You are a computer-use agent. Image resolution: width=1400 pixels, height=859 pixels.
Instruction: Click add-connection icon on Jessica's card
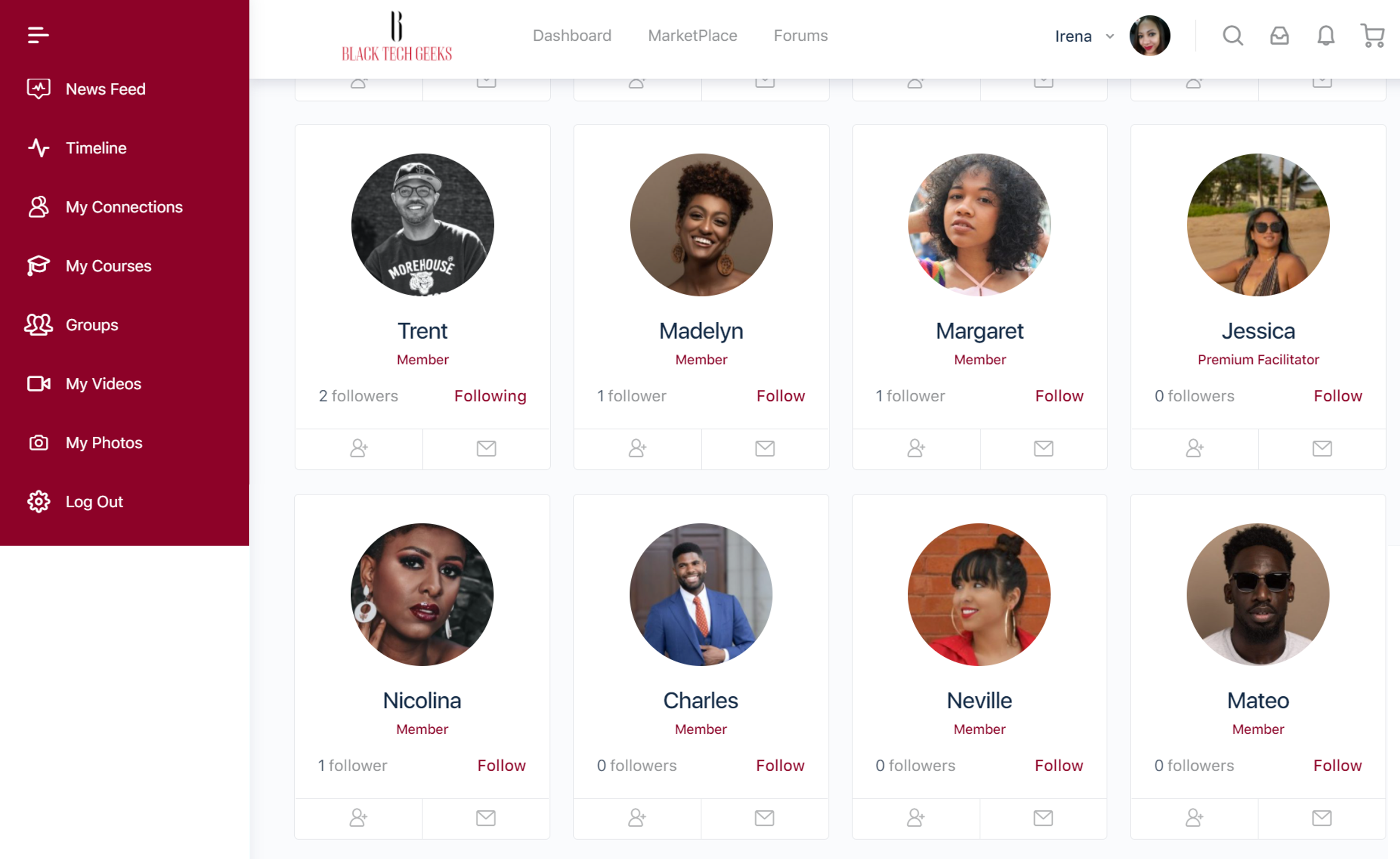pyautogui.click(x=1194, y=448)
